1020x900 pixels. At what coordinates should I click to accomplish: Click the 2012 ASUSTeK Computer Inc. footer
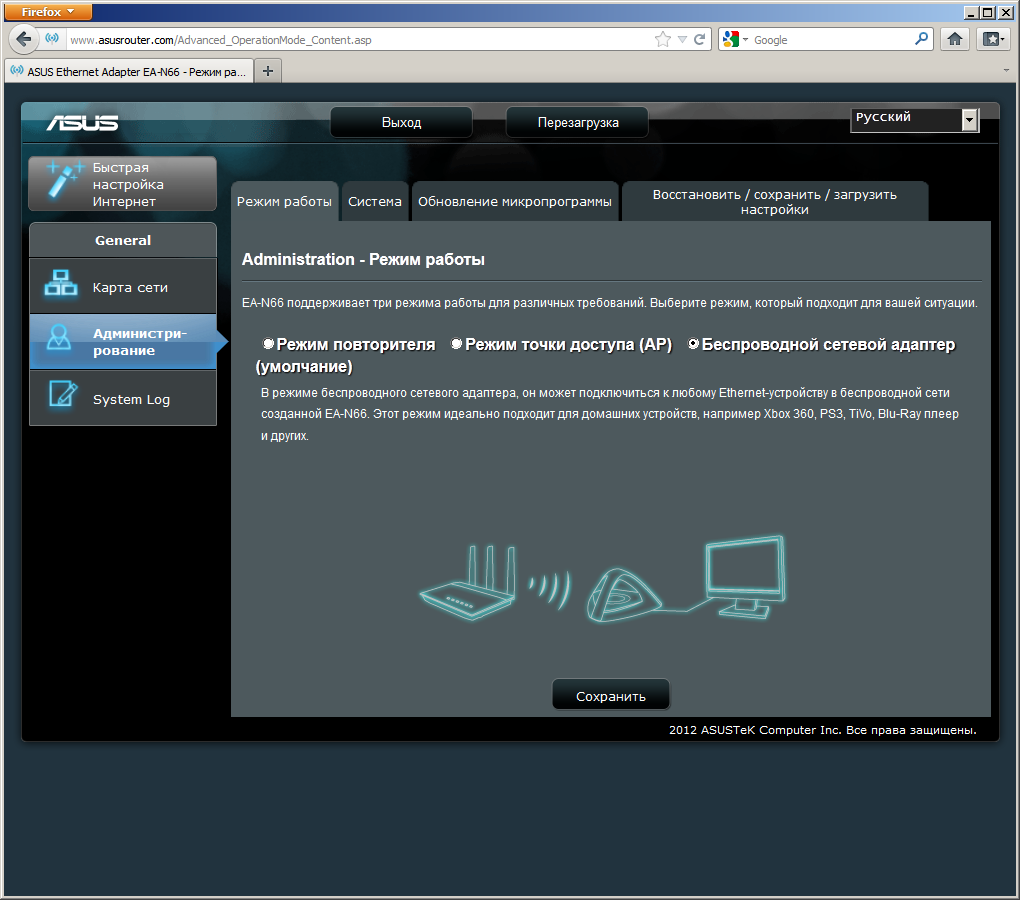pos(822,730)
